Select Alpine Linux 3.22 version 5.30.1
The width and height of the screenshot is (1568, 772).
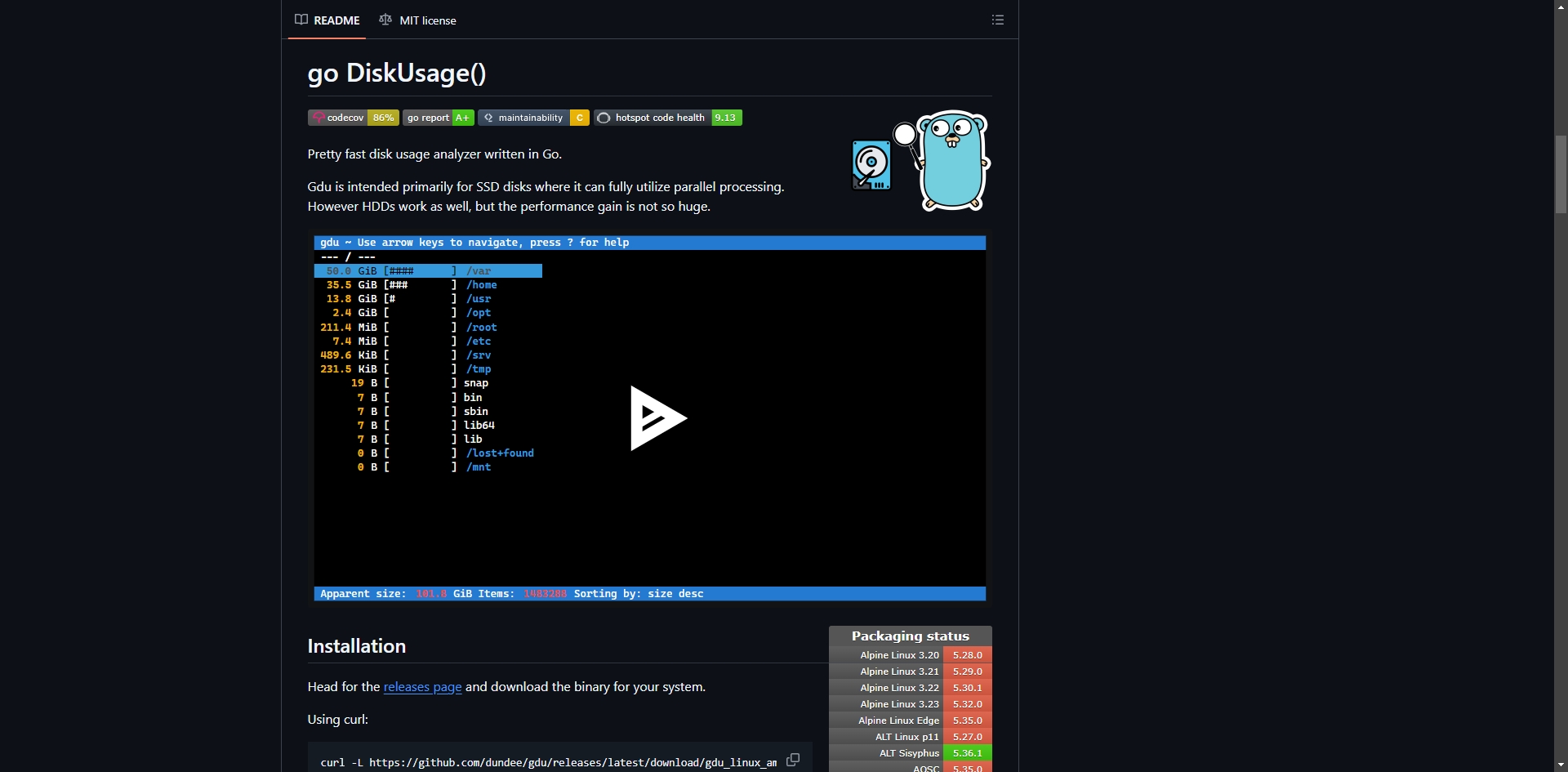(x=911, y=688)
